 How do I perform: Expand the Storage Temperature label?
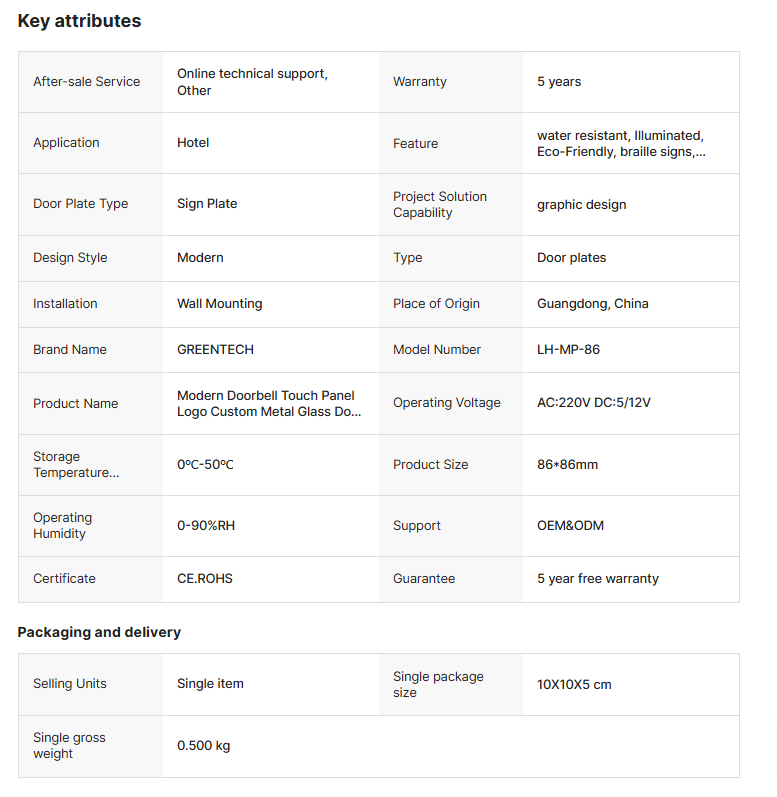tap(76, 465)
